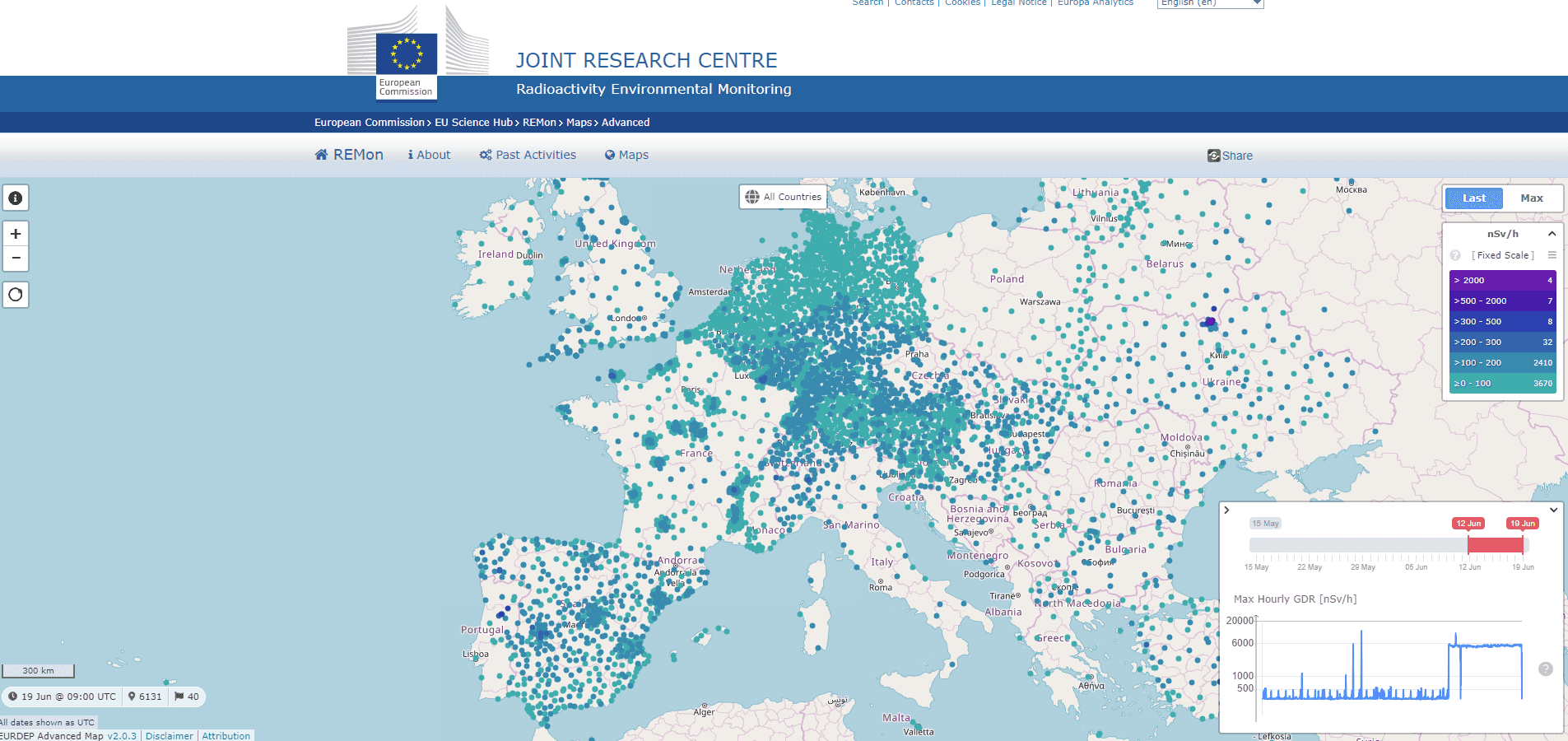Click the map info icon button
Viewport: 1568px width, 741px height.
coord(16,198)
